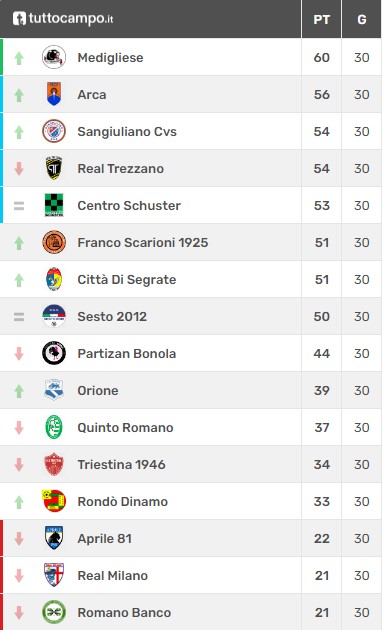Select the Franco Scarioni 1925 badge
Screen dimensions: 382x630
click(x=54, y=242)
